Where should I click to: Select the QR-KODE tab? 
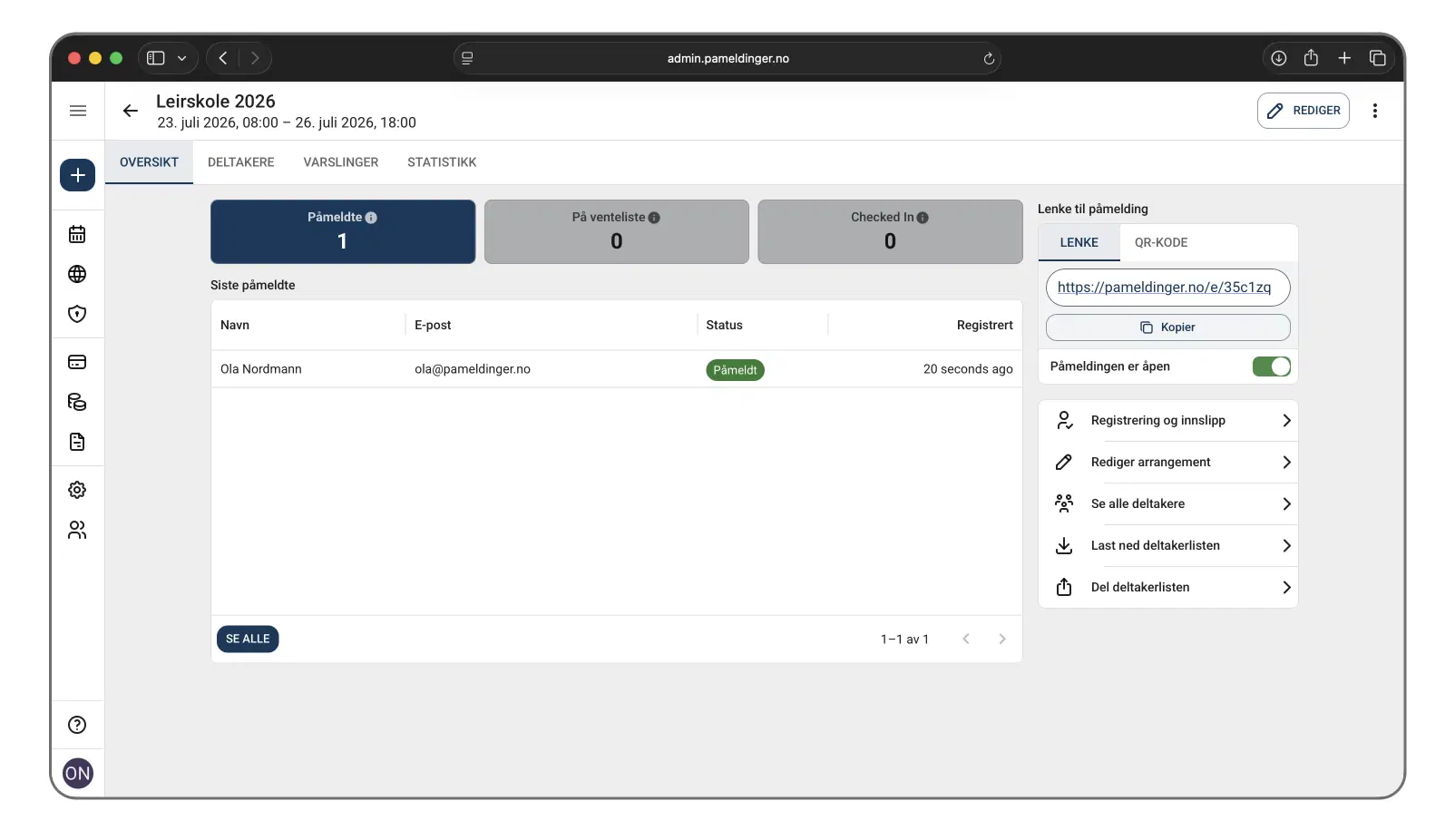coord(1160,243)
